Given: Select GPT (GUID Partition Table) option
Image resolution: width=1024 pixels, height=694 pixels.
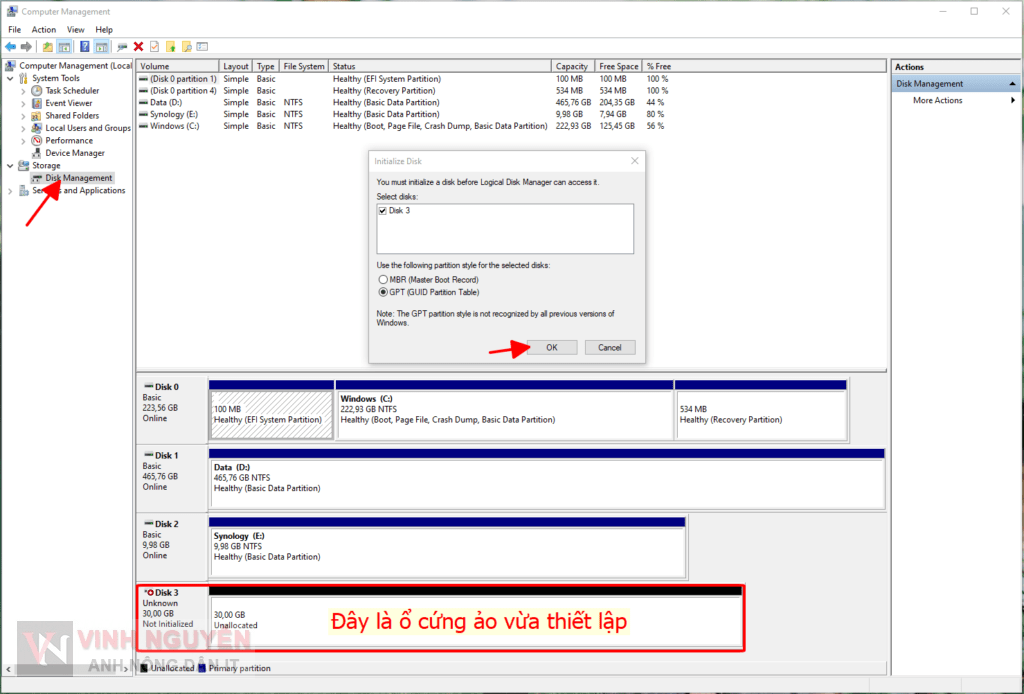Looking at the screenshot, I should pyautogui.click(x=383, y=293).
